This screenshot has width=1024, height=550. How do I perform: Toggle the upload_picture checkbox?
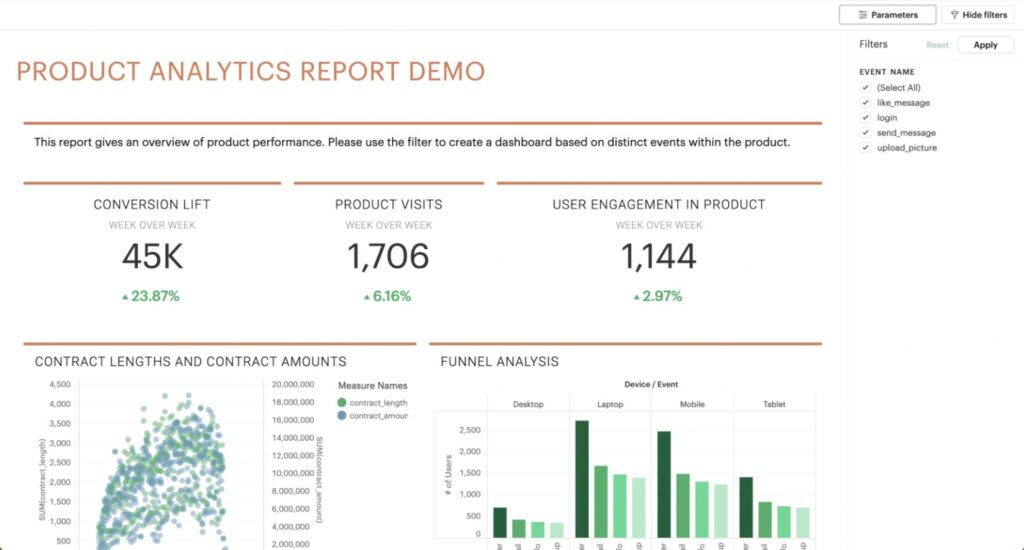(x=865, y=148)
